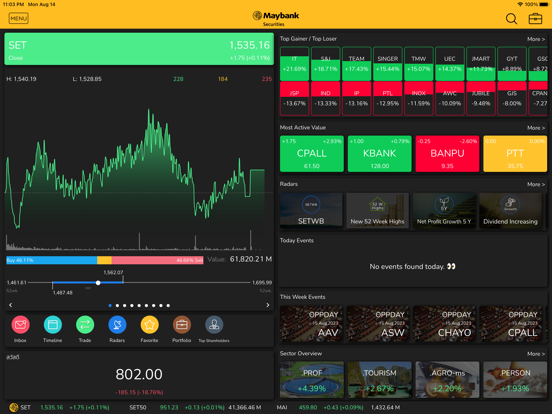Select top loser GJS tile
This screenshot has width=552, height=414.
(x=512, y=98)
